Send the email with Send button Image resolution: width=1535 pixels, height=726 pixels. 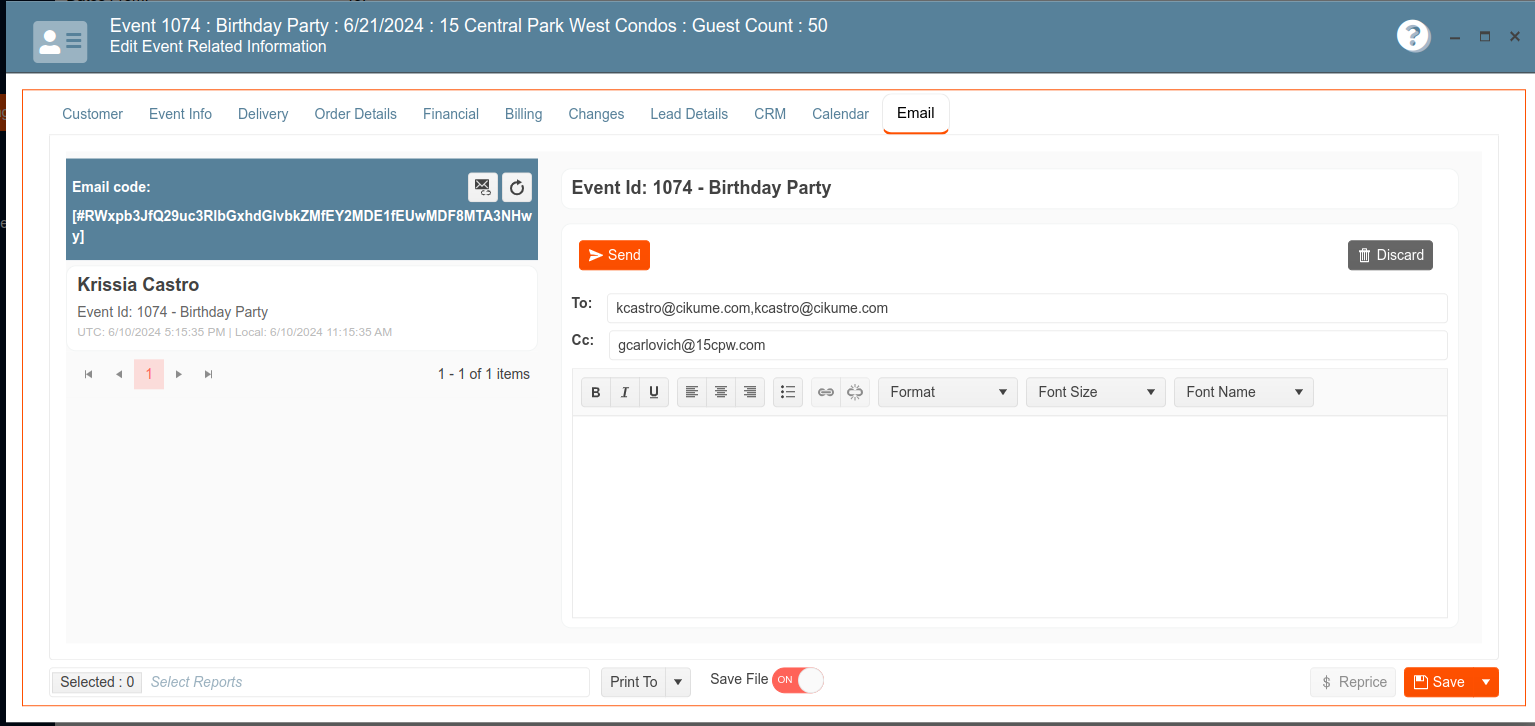614,255
